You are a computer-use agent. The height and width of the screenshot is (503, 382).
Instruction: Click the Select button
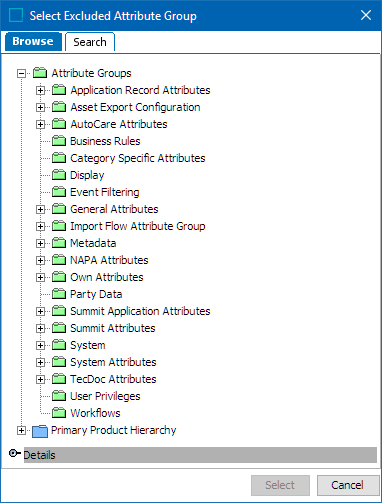(x=280, y=485)
